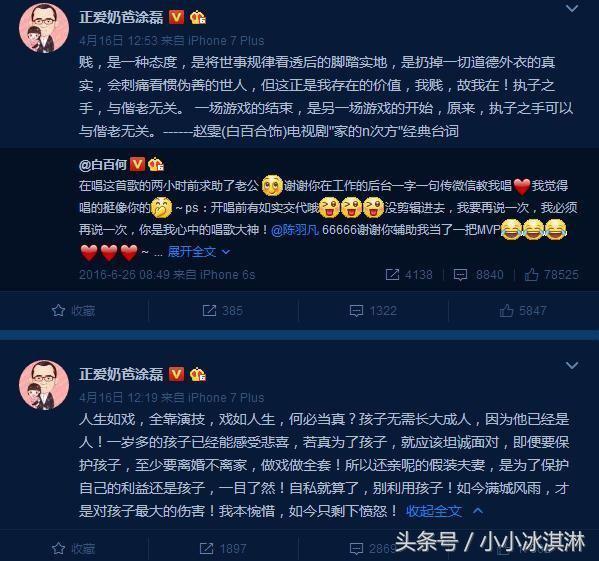
Task: Open comments showing 1322 on first post
Action: coord(373,310)
